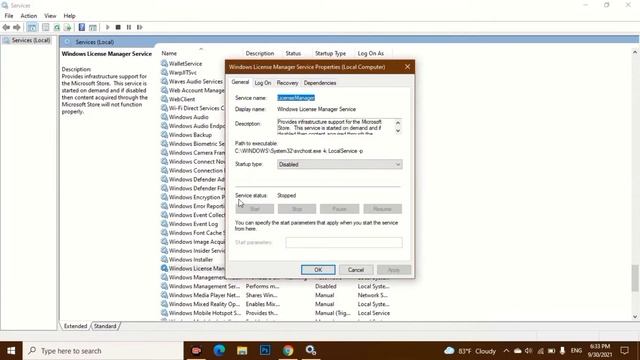Open the View menu
640x360 pixels.
pos(50,16)
